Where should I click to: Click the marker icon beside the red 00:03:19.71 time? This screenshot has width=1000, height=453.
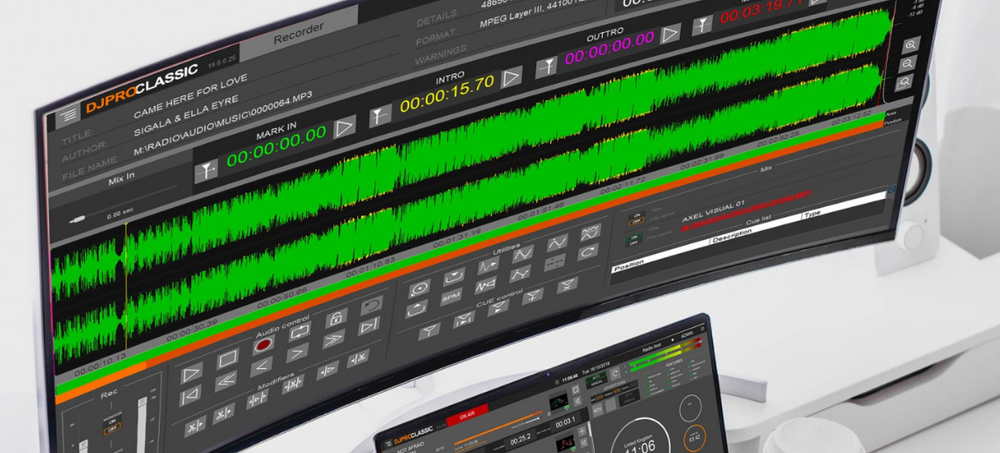702,26
